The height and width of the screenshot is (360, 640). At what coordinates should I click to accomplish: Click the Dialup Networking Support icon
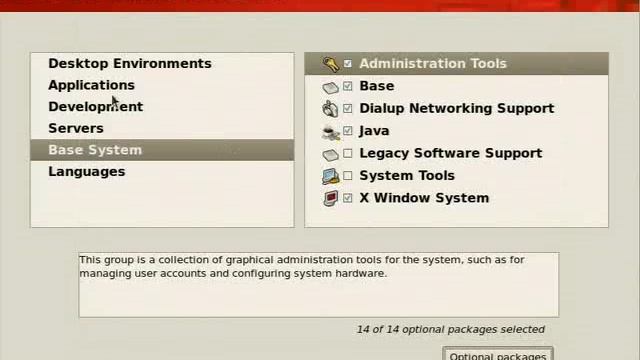point(330,109)
